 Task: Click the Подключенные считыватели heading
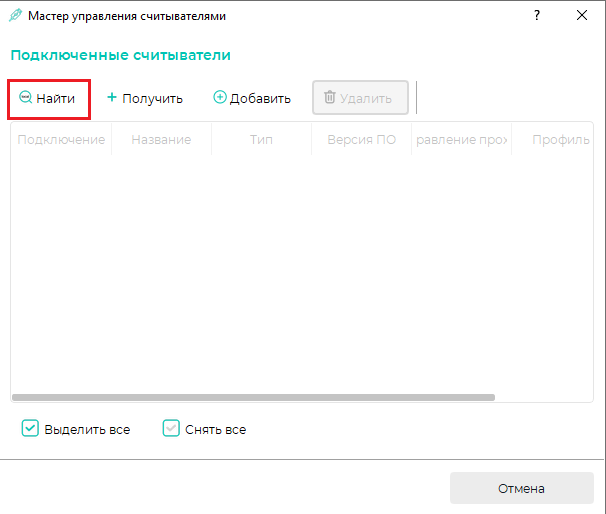pos(121,55)
